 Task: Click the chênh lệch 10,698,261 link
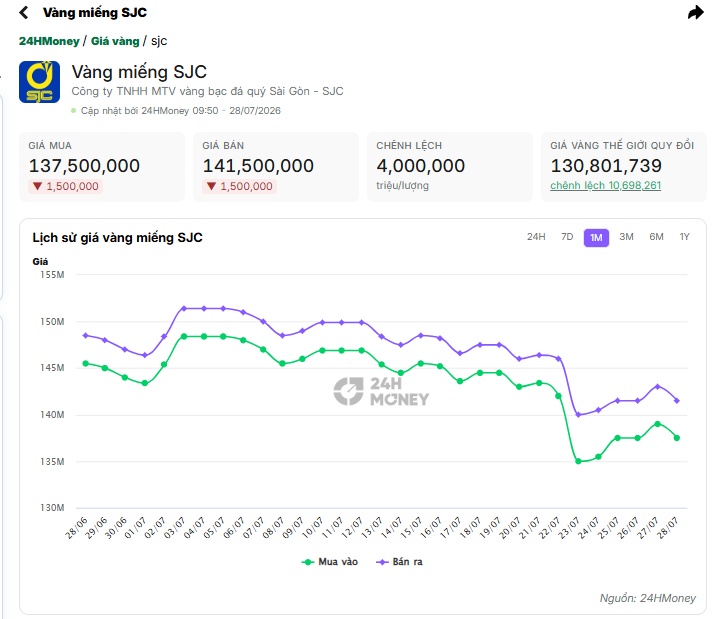(605, 185)
